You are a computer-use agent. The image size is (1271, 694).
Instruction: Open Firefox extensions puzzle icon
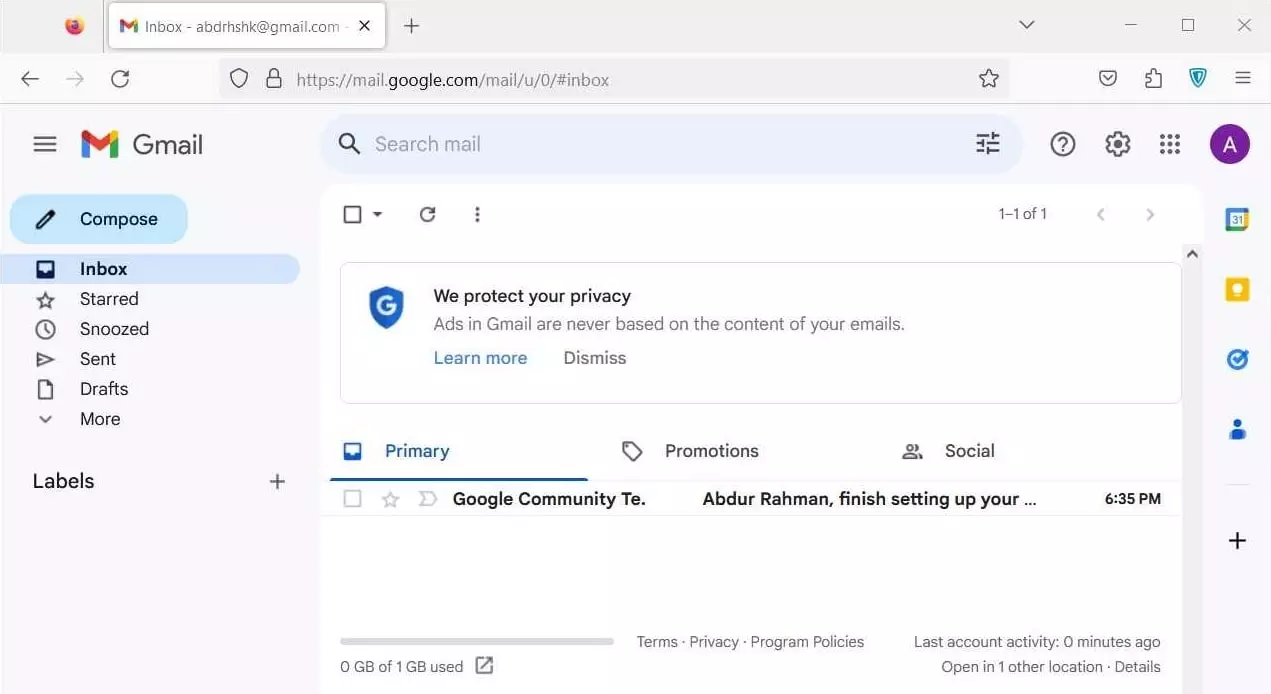[x=1153, y=79]
